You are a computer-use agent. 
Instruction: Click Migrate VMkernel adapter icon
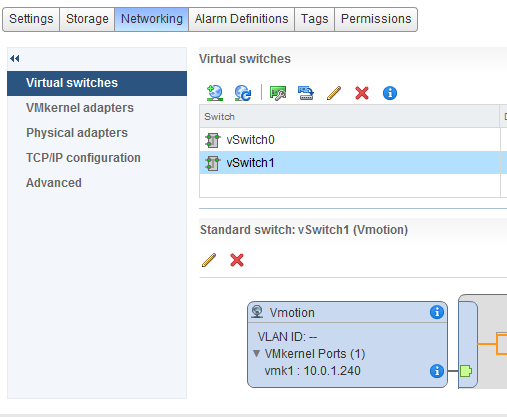pos(306,93)
